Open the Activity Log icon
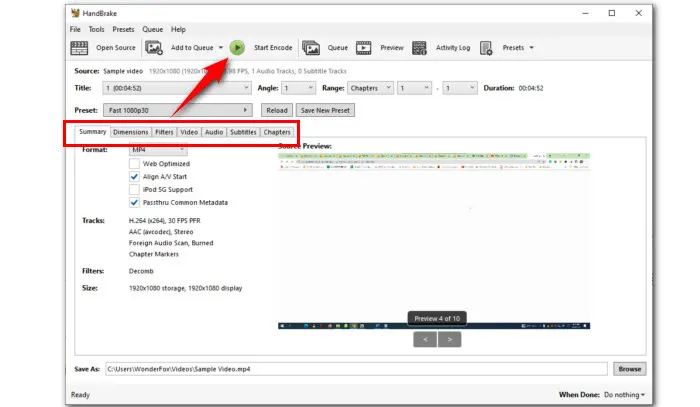700x407 pixels. coord(419,47)
